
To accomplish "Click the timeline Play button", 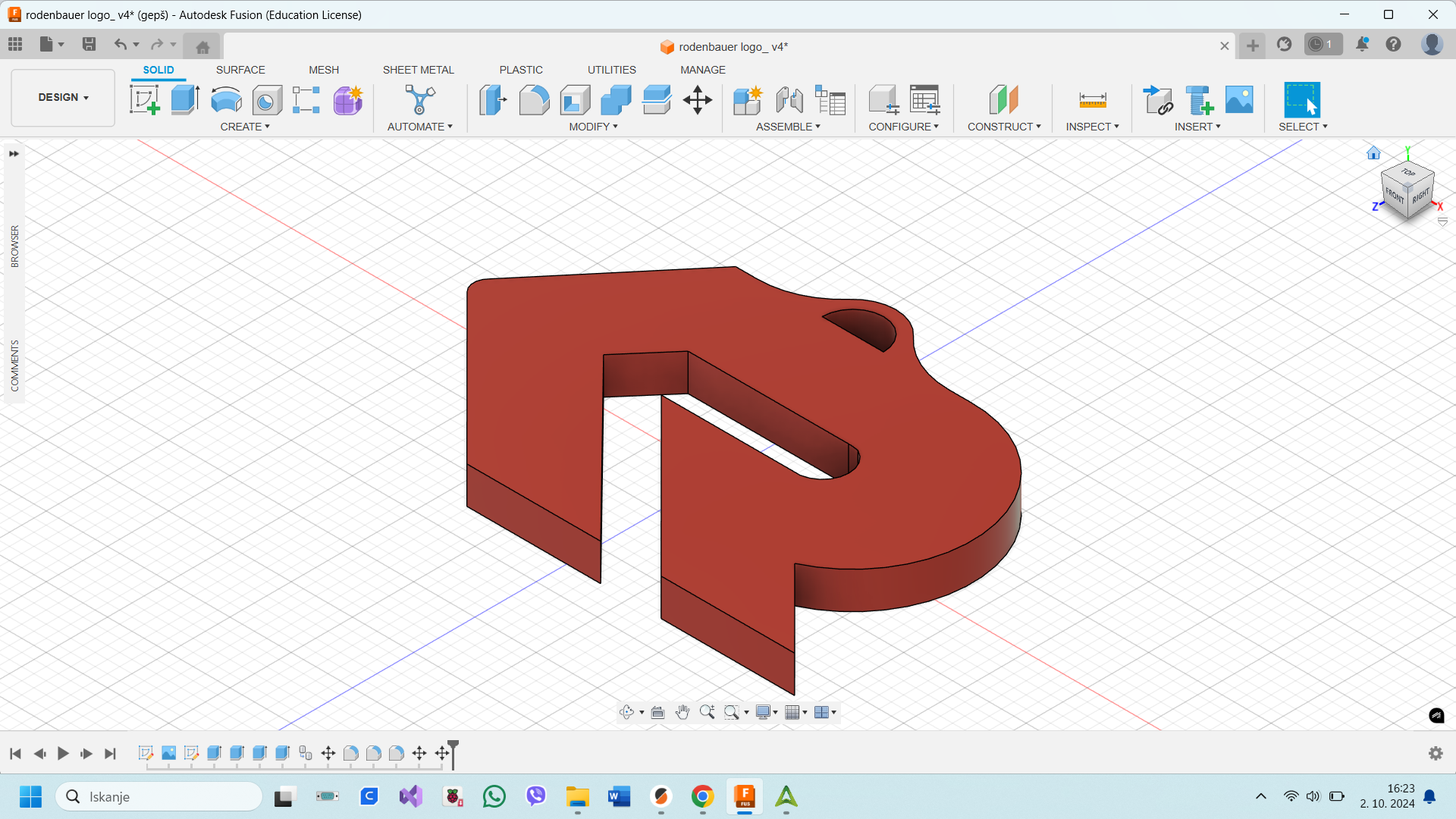I will click(63, 753).
